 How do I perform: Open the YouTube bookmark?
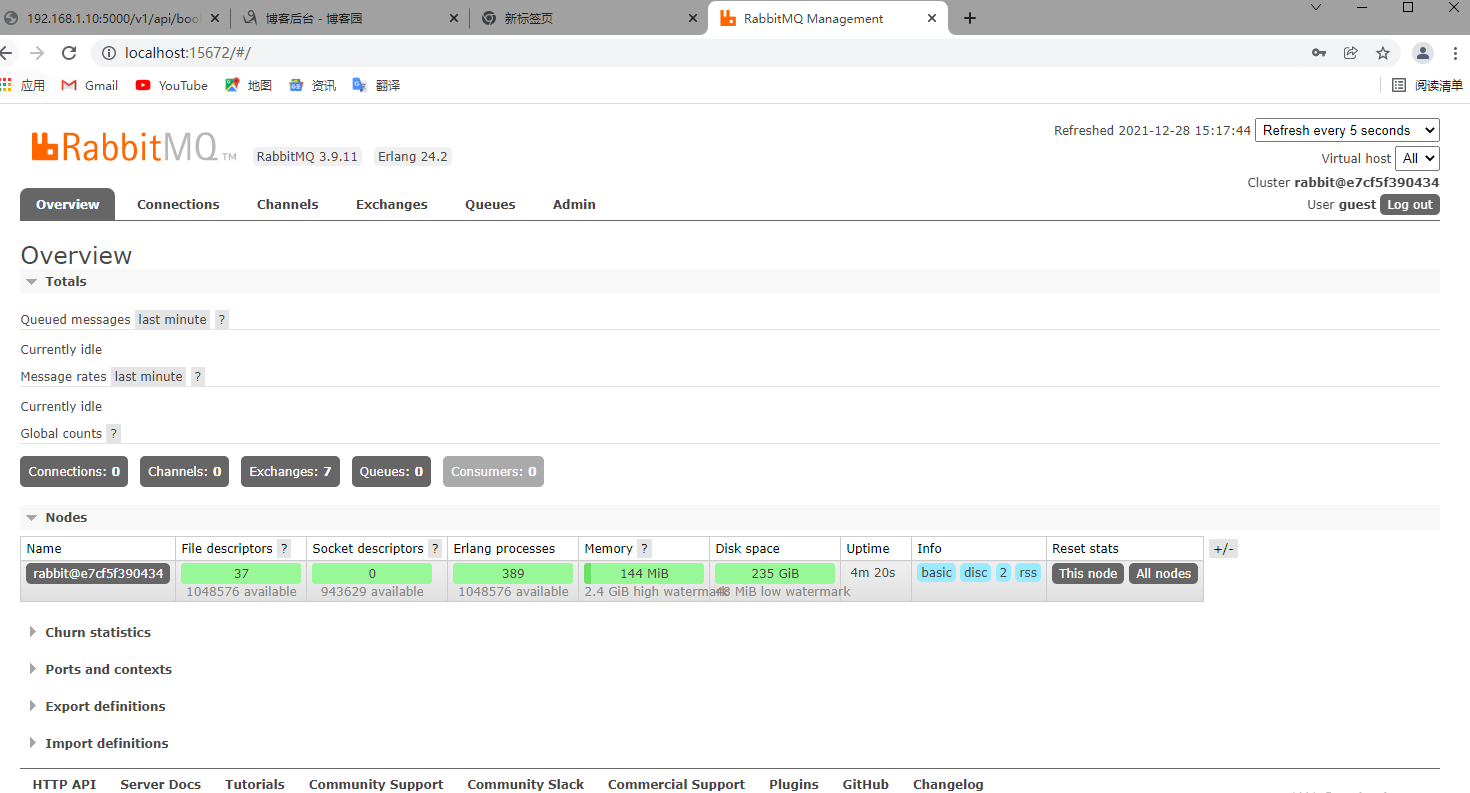point(171,85)
